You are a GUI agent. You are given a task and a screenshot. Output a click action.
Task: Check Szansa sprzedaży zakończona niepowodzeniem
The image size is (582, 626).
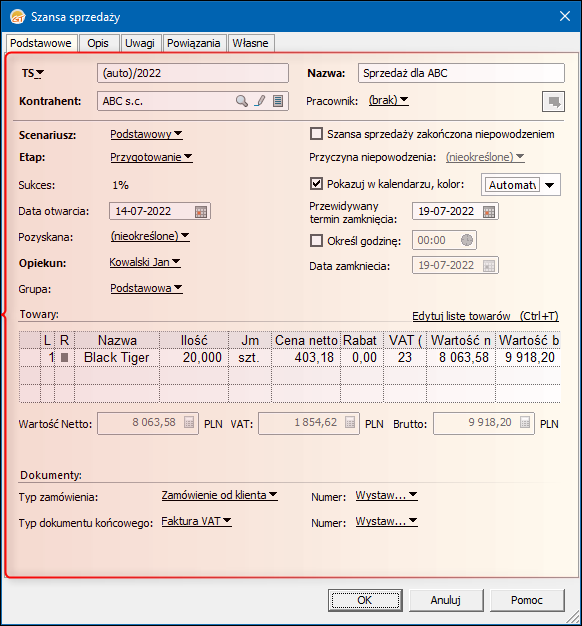[x=316, y=134]
